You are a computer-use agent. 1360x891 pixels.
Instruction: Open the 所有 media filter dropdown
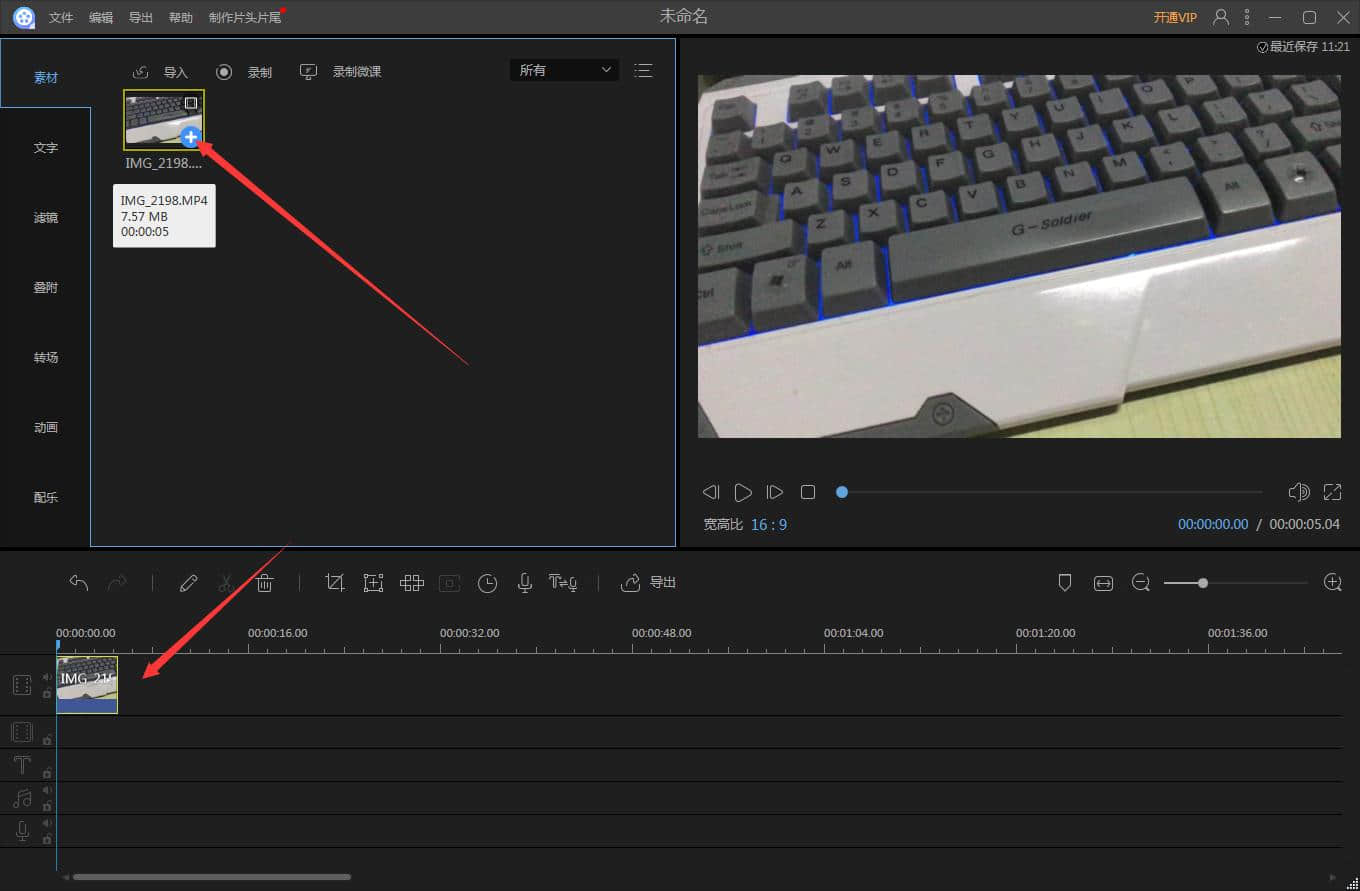(564, 70)
